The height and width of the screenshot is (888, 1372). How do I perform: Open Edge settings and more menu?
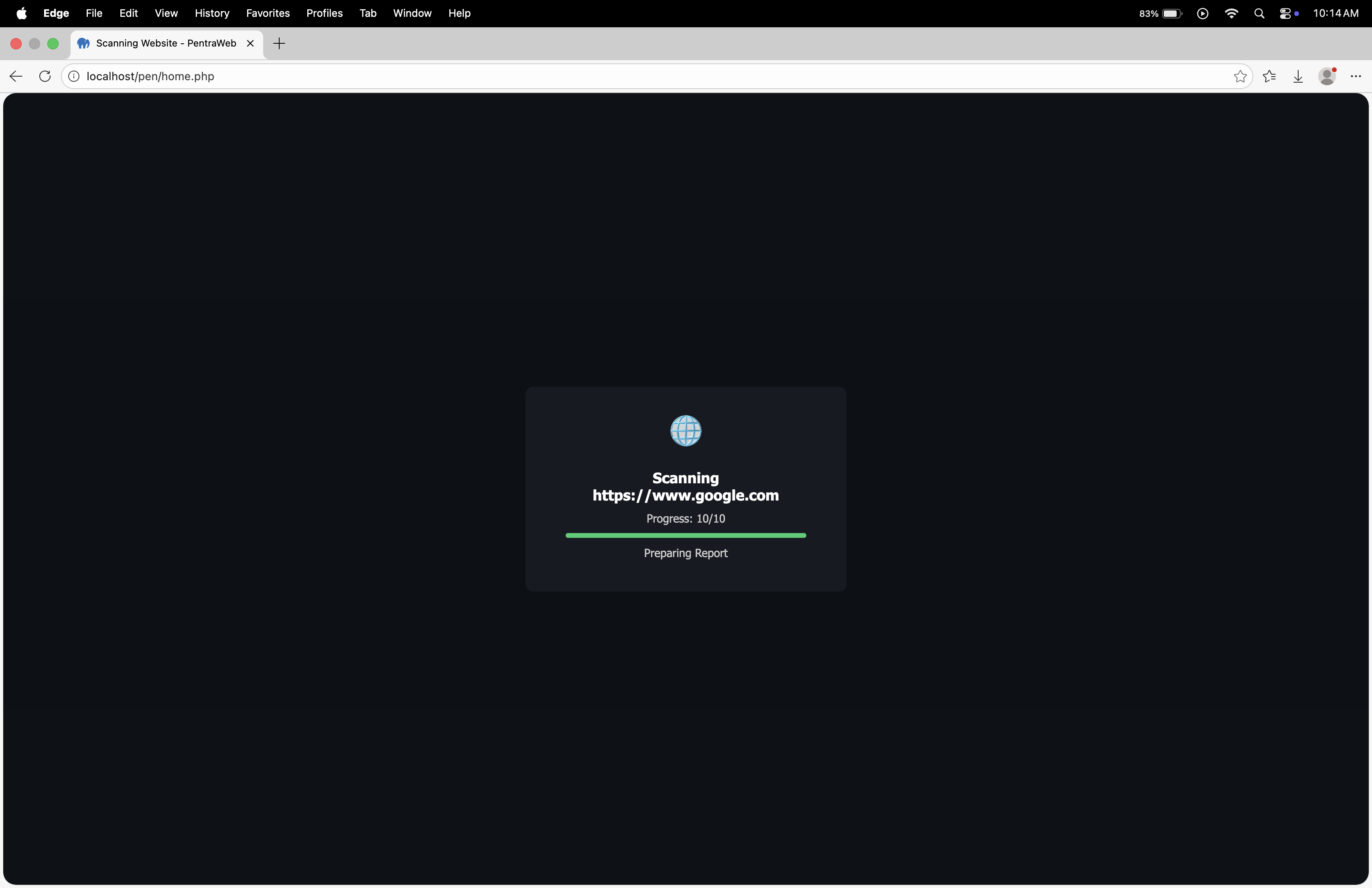point(1355,76)
